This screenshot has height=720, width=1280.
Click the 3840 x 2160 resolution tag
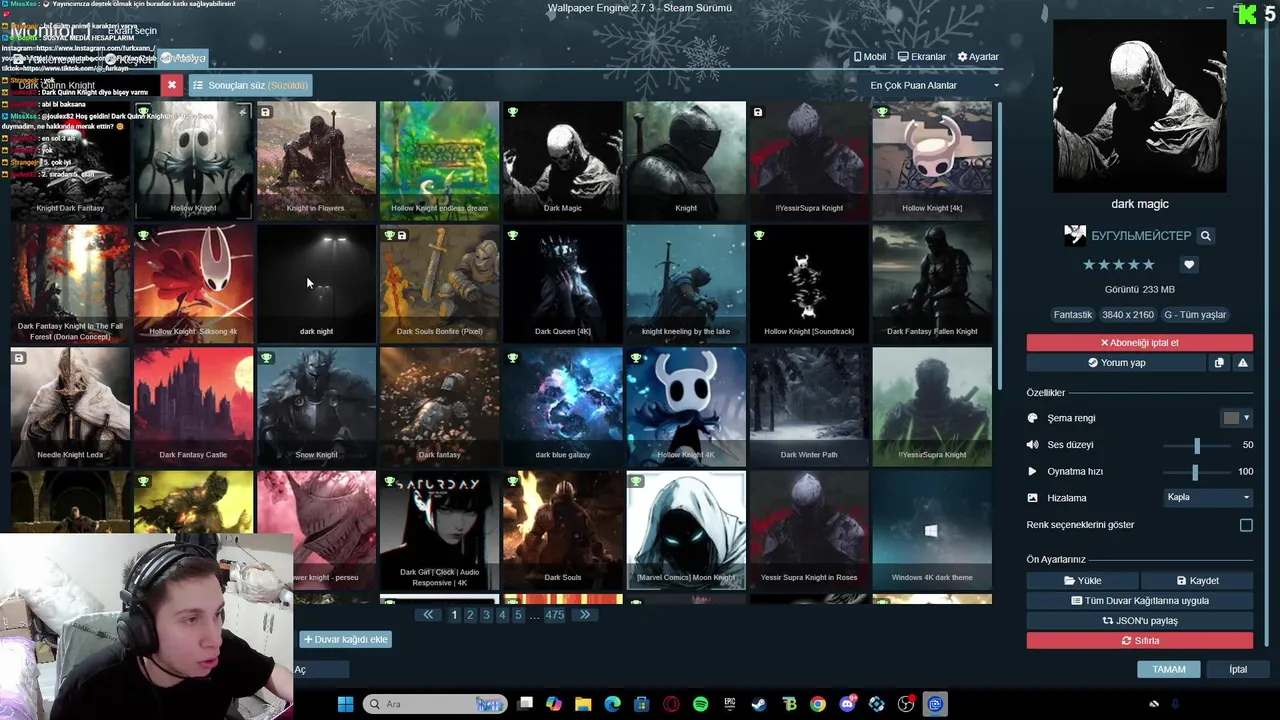pyautogui.click(x=1128, y=315)
